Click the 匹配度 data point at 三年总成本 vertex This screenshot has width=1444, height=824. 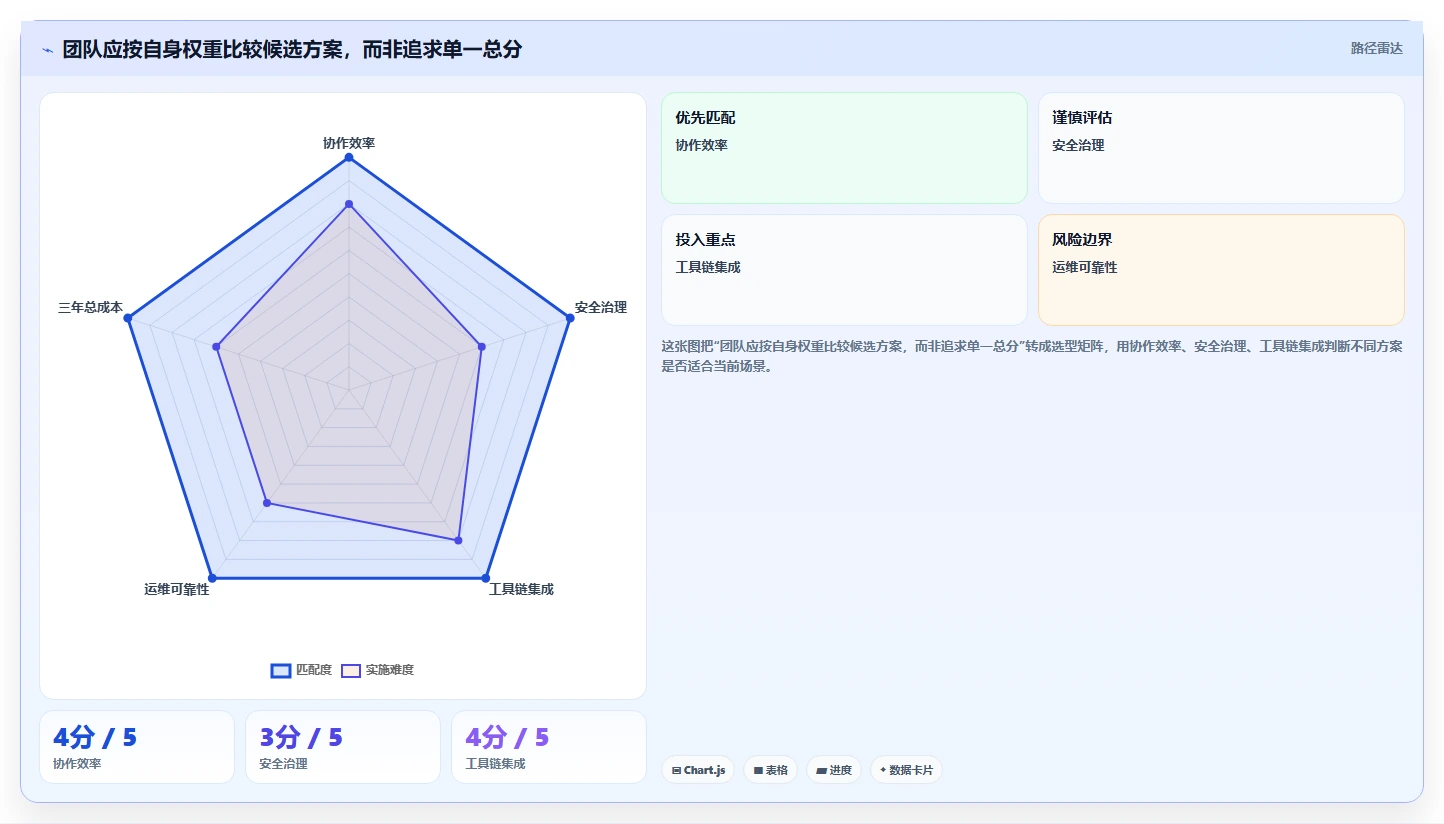(x=128, y=318)
